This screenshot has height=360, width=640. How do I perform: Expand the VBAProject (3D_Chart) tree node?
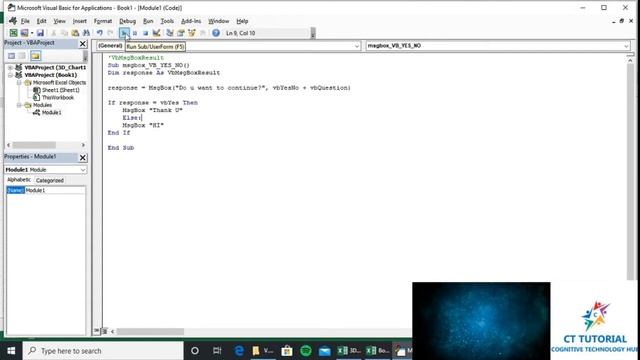click(x=10, y=67)
